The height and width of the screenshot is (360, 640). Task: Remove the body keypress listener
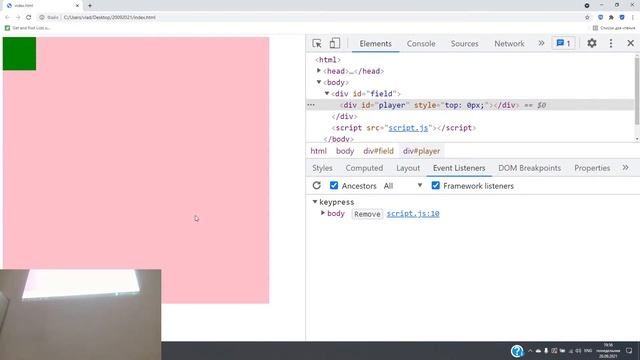(x=367, y=214)
